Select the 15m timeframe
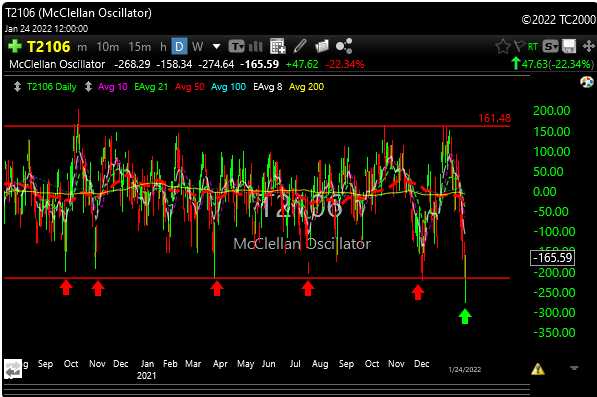The image size is (597, 397). point(140,47)
